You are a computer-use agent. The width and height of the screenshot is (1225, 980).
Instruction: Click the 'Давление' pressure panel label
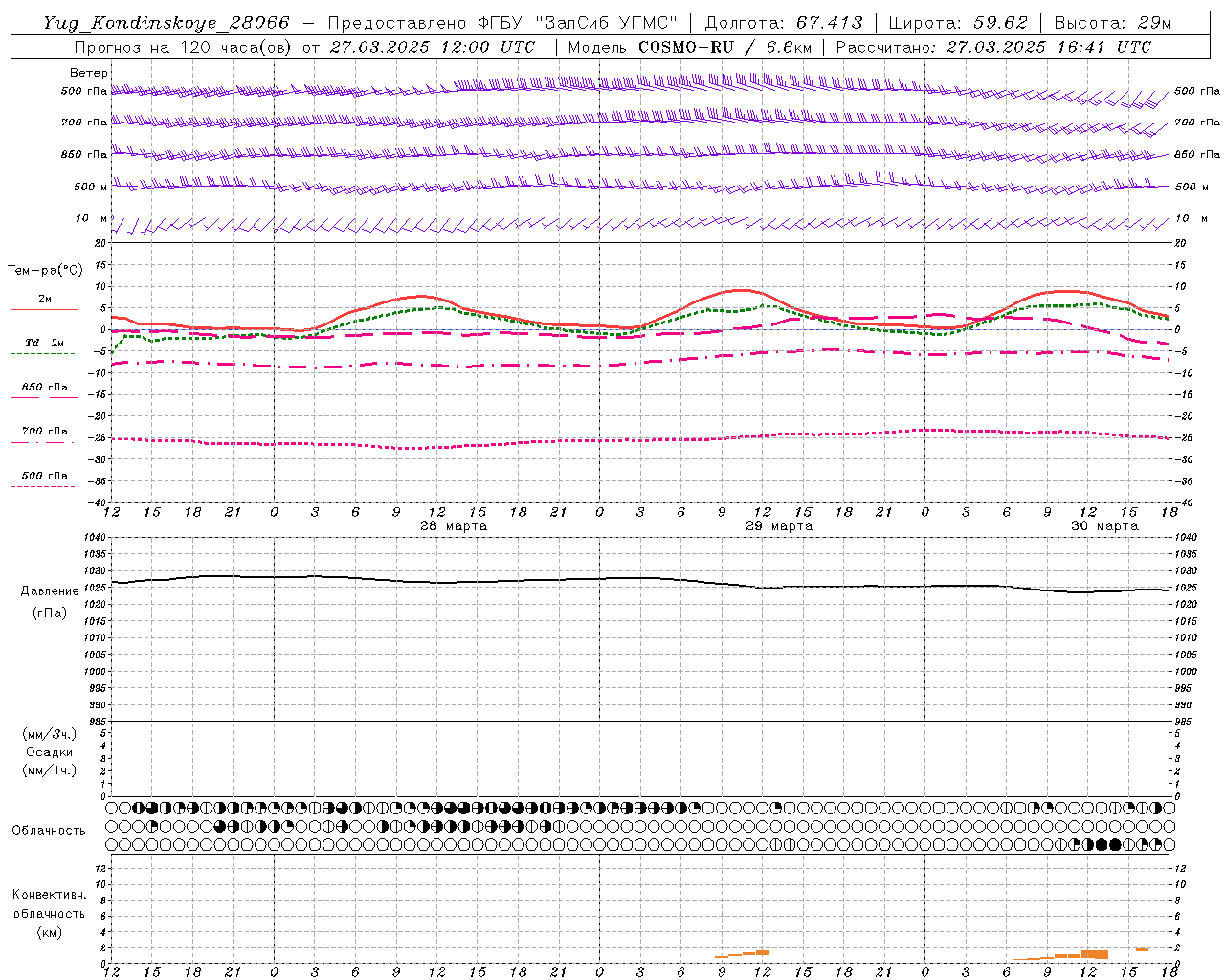tap(50, 591)
